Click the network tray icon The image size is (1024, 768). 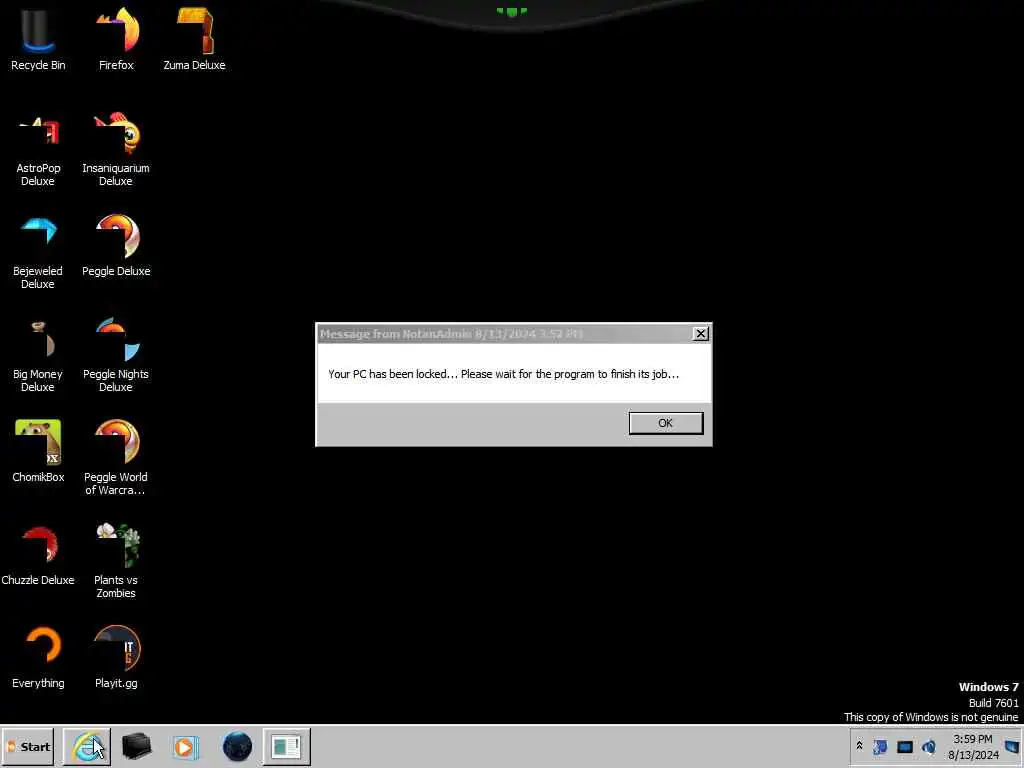click(880, 746)
